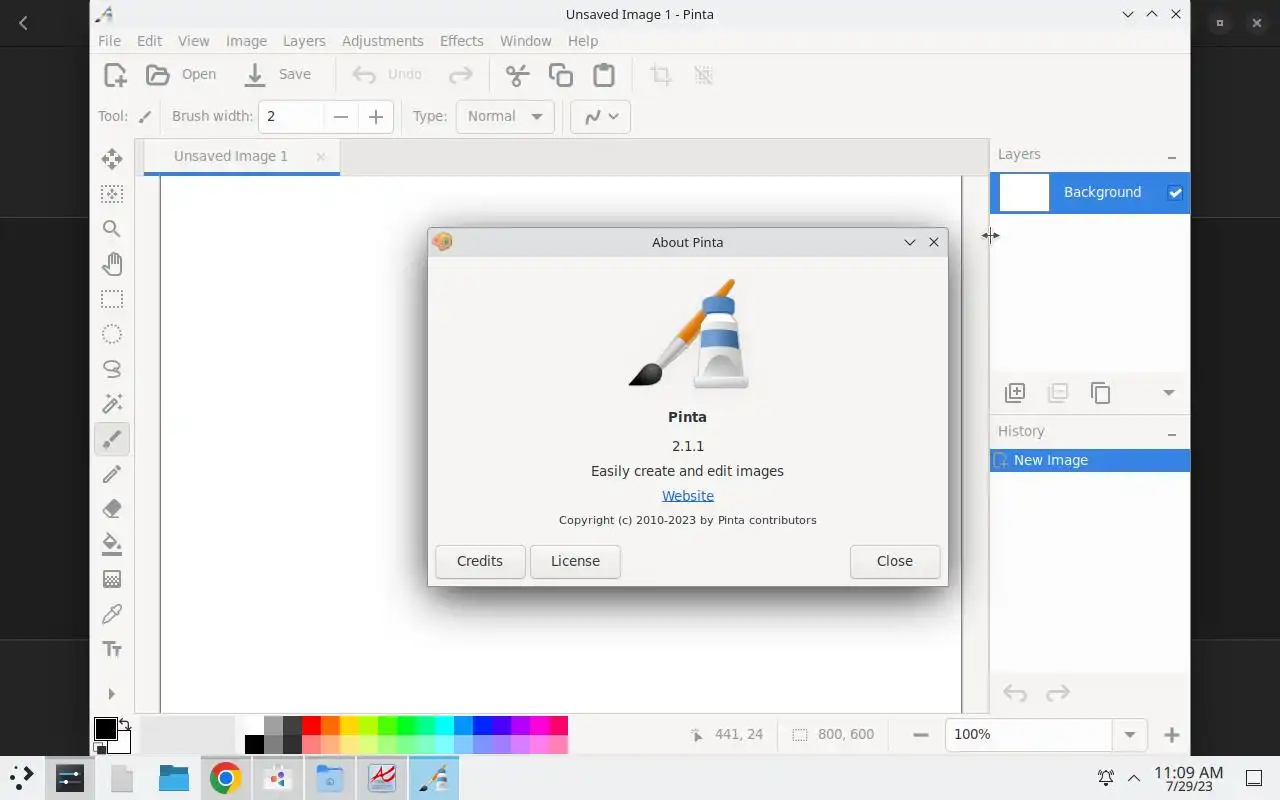Open the zoom level dropdown arrow

(1130, 735)
